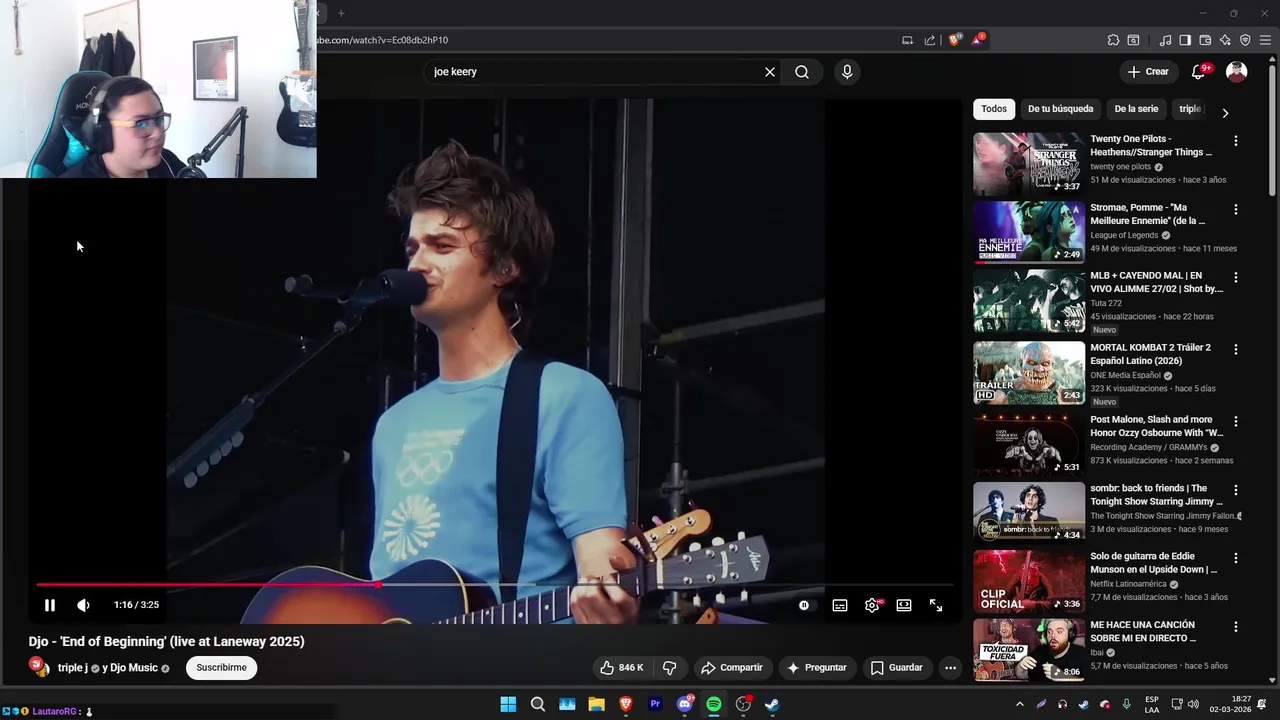Open the Brave Wallet icon

point(1205,40)
